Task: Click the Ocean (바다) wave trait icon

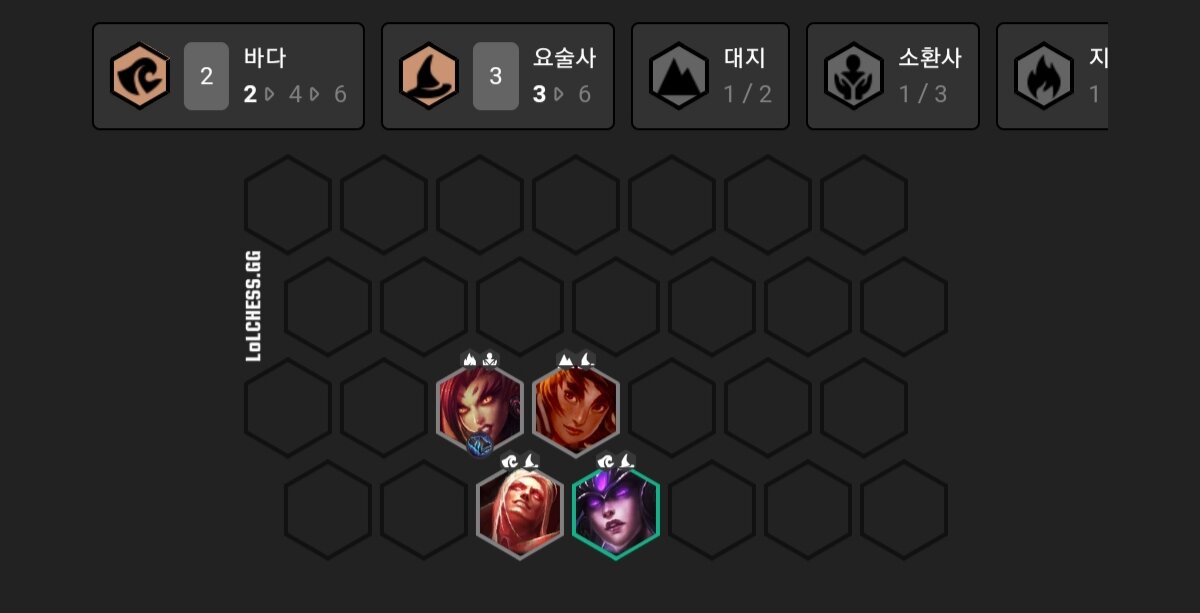Action: [x=140, y=76]
